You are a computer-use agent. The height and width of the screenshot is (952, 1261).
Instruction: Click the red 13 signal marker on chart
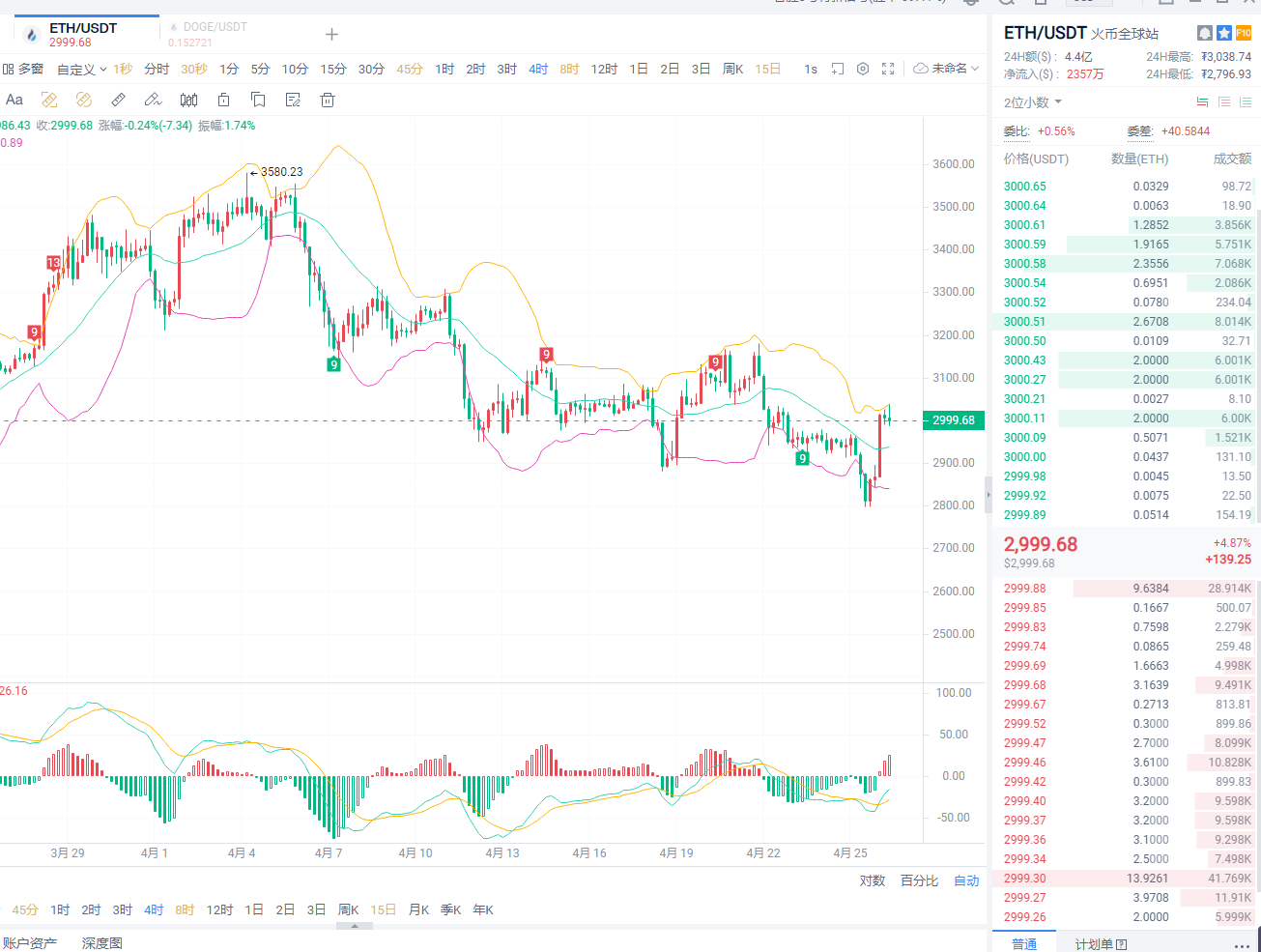54,262
